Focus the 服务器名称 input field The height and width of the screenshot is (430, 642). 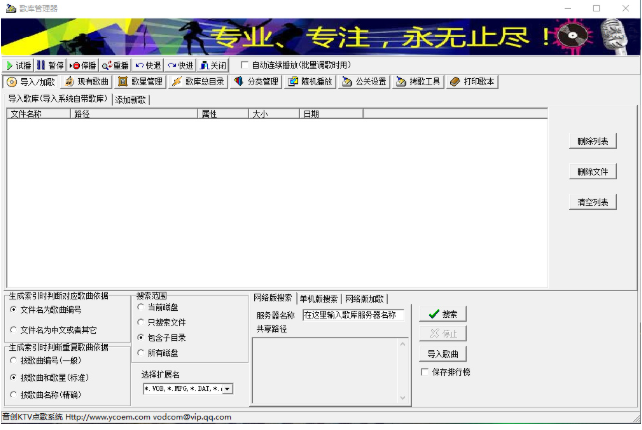coord(353,315)
